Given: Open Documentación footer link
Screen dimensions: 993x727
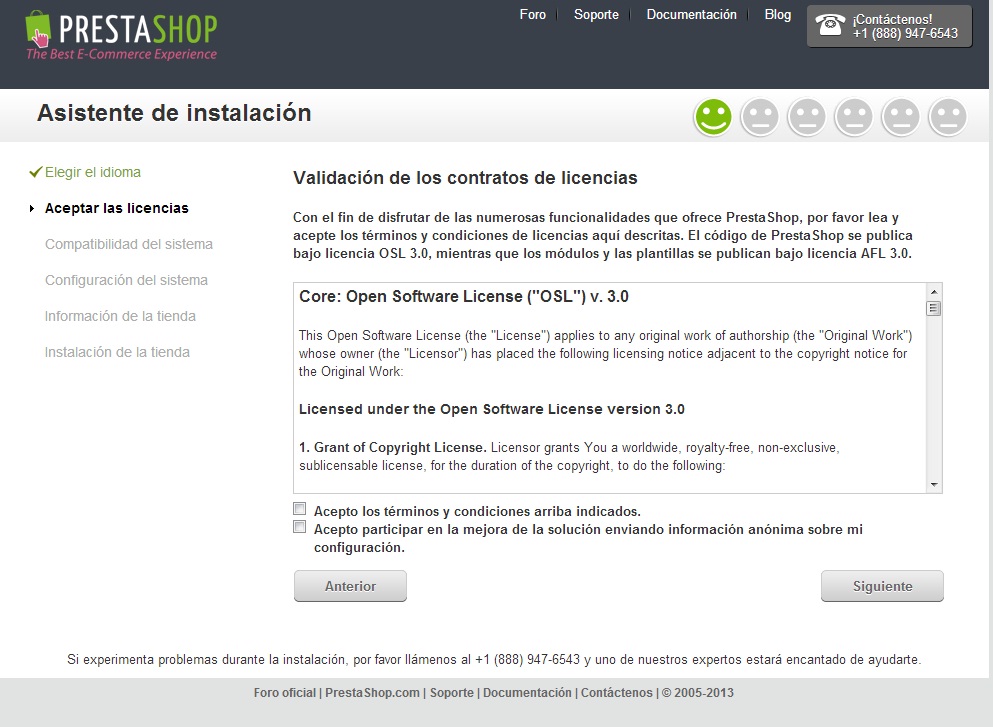Looking at the screenshot, I should pos(527,693).
